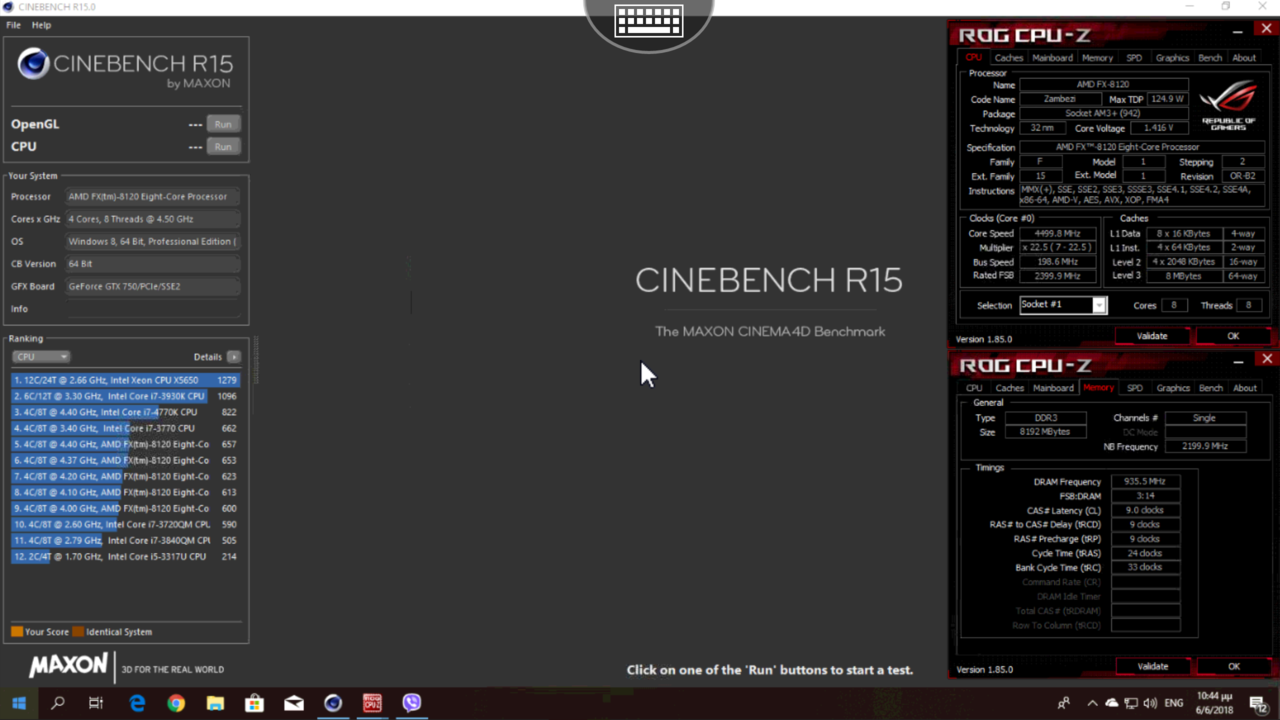Click the GFX Board GeForce GTX 750 field
Image resolution: width=1280 pixels, height=720 pixels.
click(x=153, y=286)
